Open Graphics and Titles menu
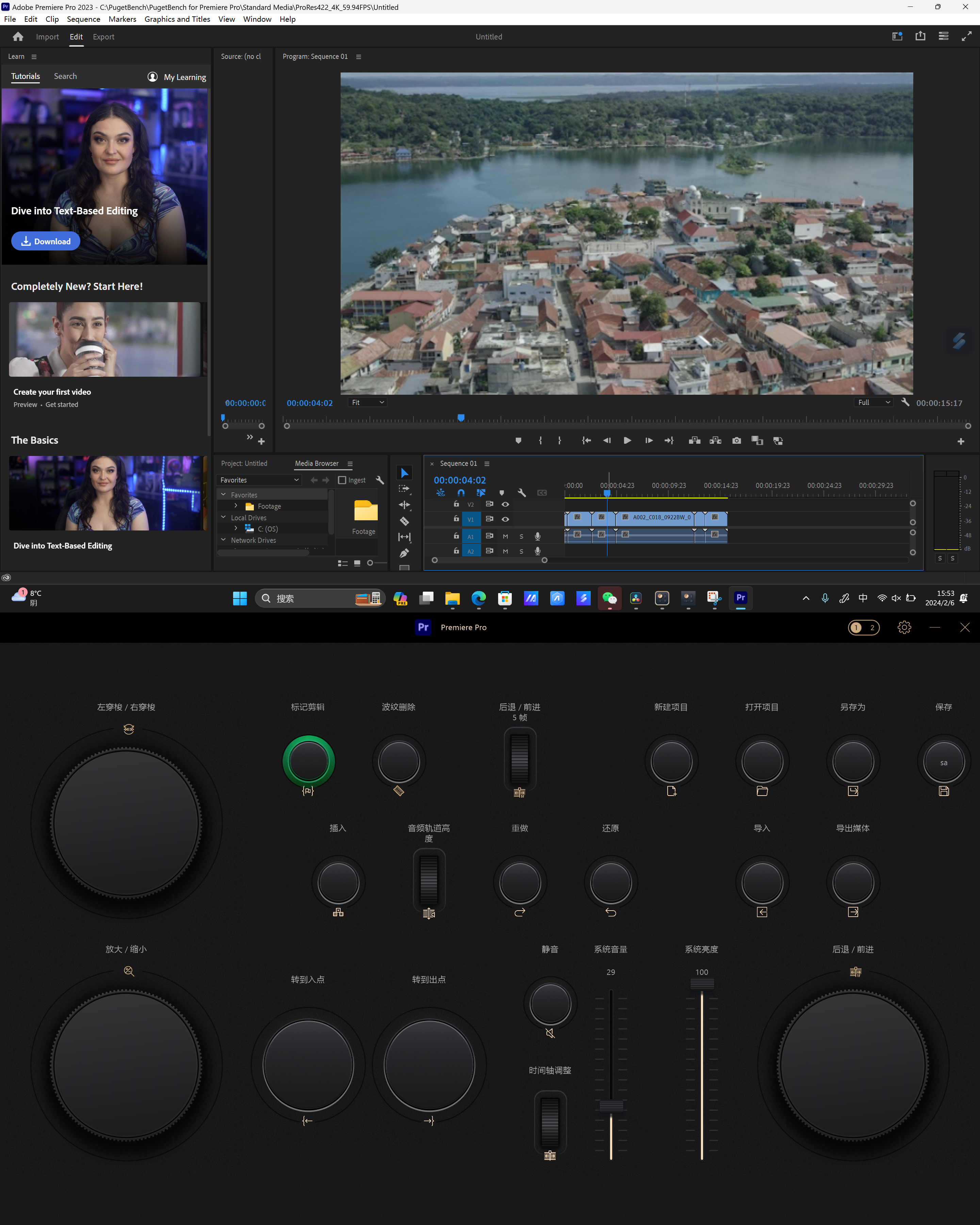The image size is (980, 1225). coord(177,19)
